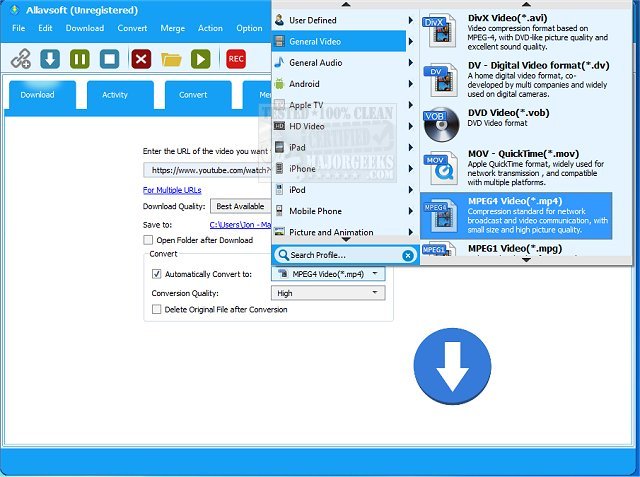Click the iPhone category icon
Screen dimensions: 640x477
tap(279, 169)
